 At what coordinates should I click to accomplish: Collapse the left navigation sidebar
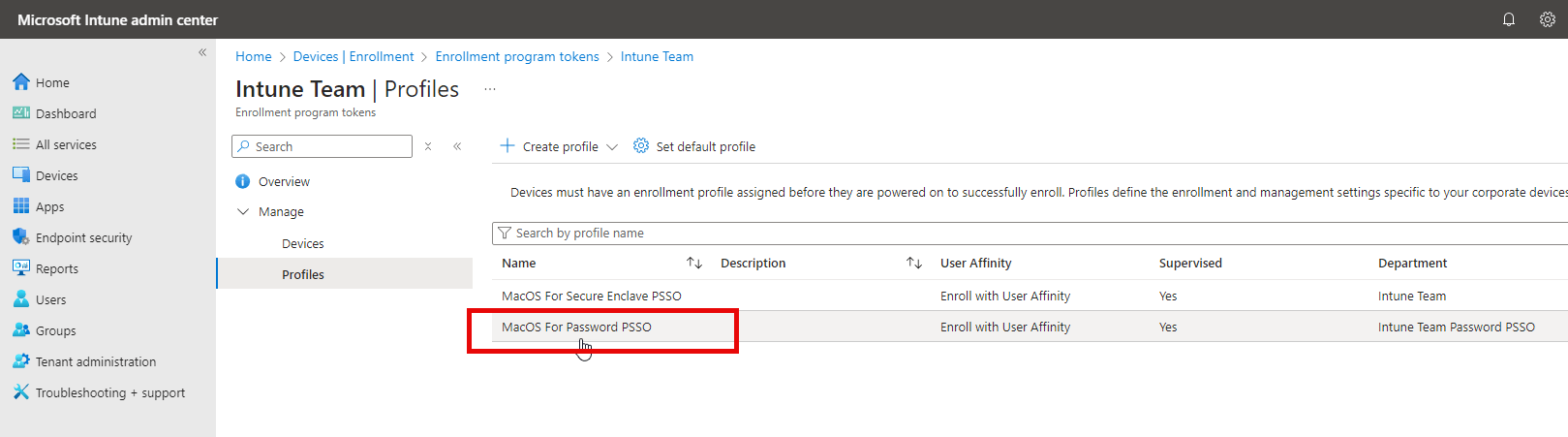tap(202, 52)
